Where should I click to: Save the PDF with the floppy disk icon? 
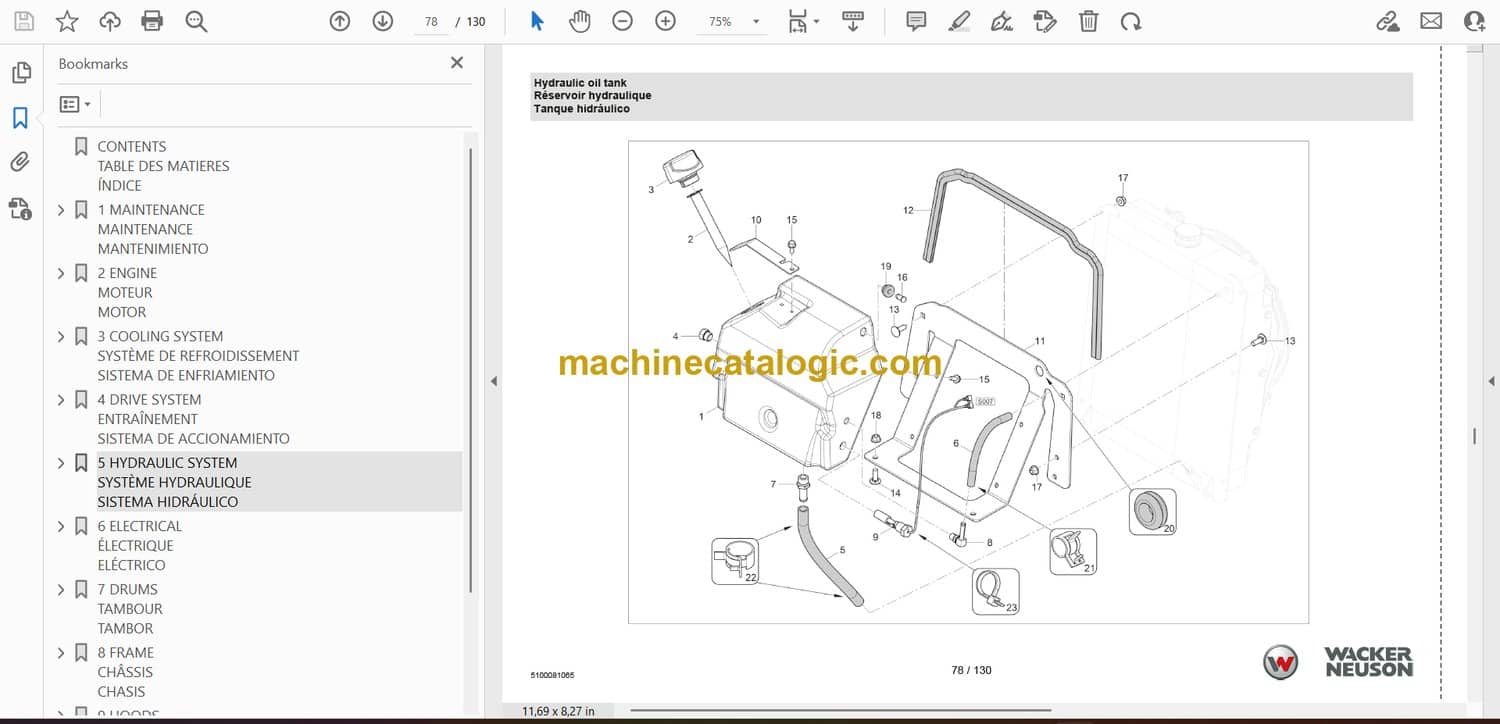point(24,21)
